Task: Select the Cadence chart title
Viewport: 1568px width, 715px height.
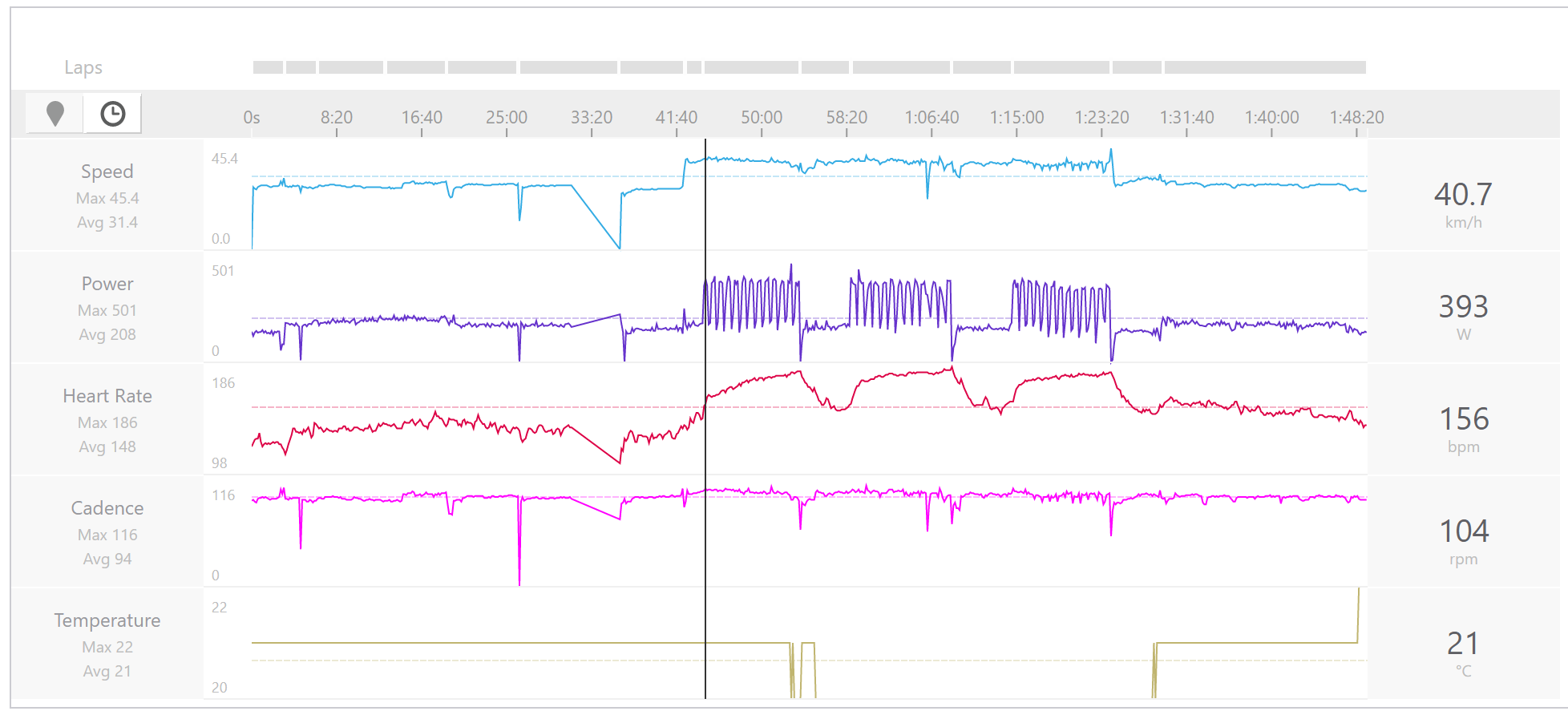Action: (x=107, y=508)
